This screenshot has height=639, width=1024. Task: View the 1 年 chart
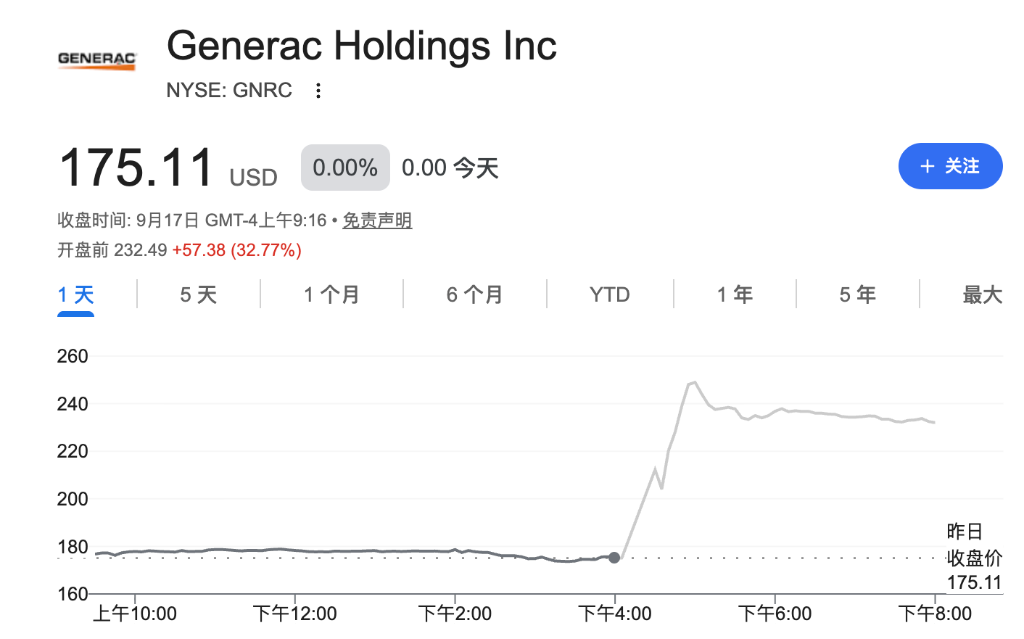(735, 295)
